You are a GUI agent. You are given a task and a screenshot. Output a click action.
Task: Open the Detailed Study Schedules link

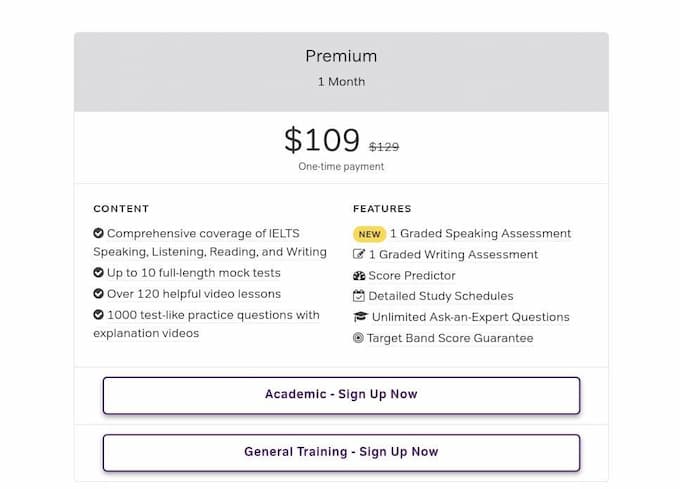441,296
